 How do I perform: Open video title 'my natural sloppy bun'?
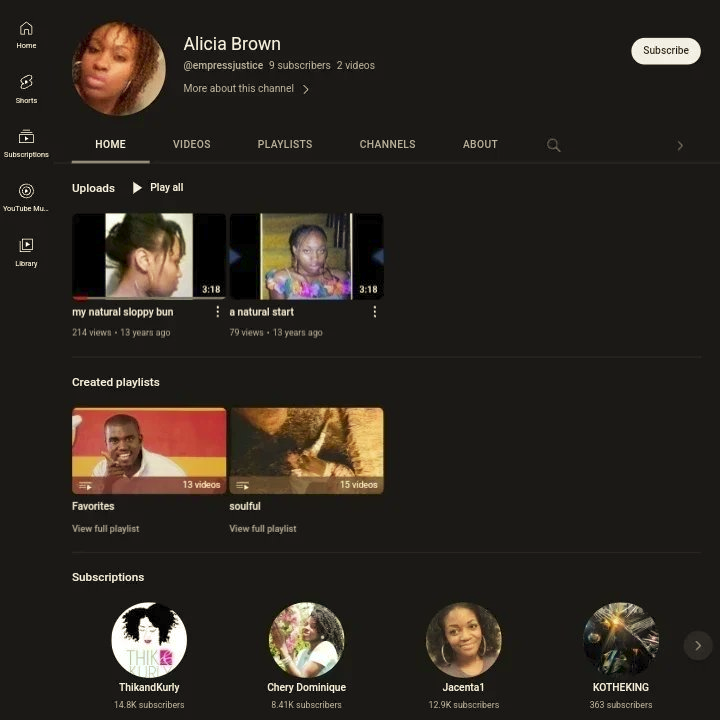click(123, 312)
